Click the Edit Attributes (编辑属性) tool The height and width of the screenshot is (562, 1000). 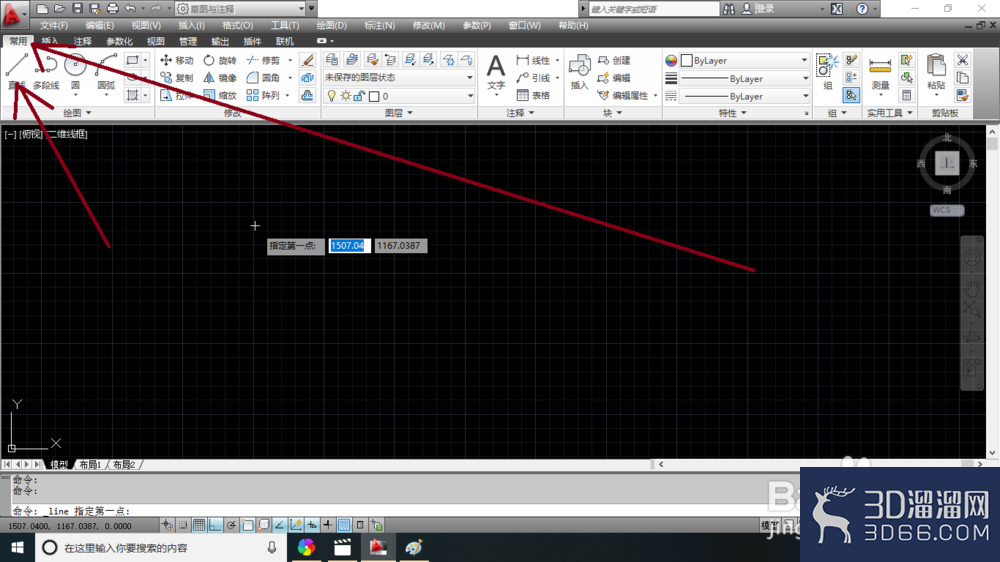coord(622,95)
